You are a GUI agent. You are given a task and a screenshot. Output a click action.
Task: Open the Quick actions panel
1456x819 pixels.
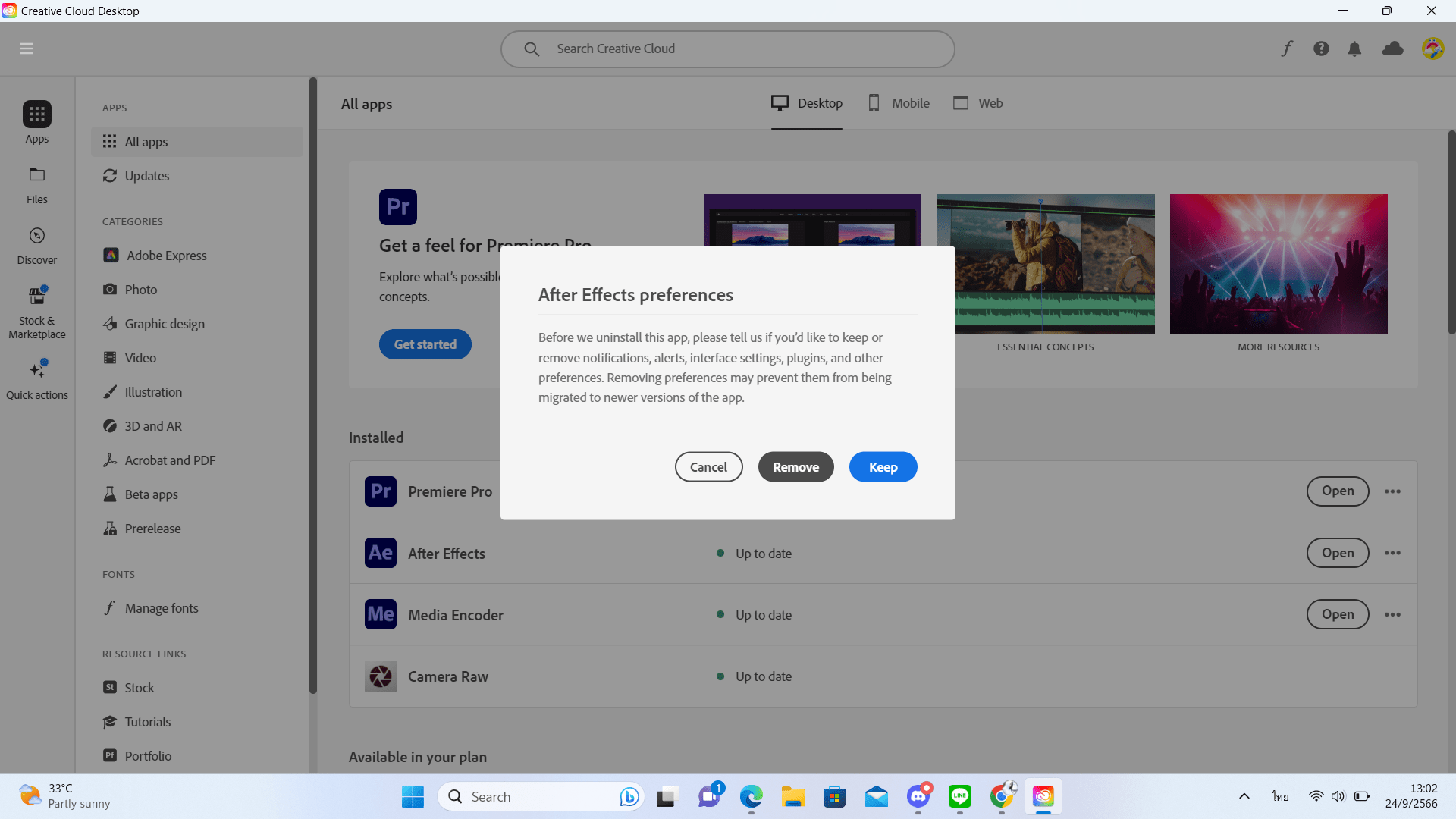36,377
